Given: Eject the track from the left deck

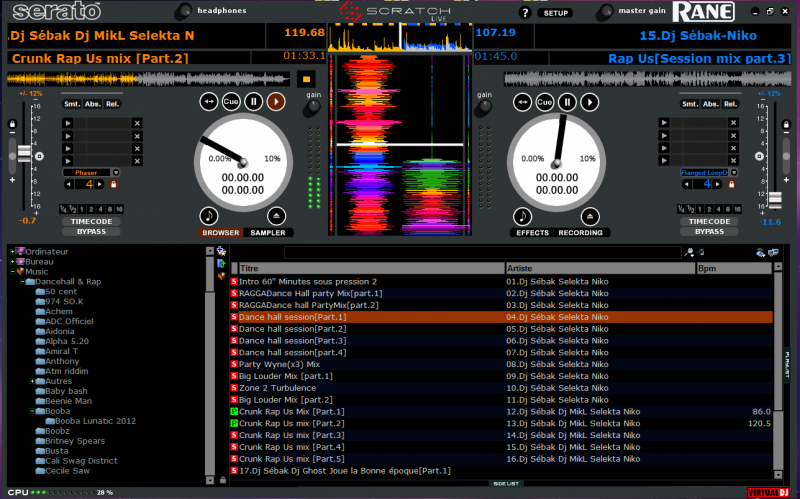Looking at the screenshot, I should 277,215.
